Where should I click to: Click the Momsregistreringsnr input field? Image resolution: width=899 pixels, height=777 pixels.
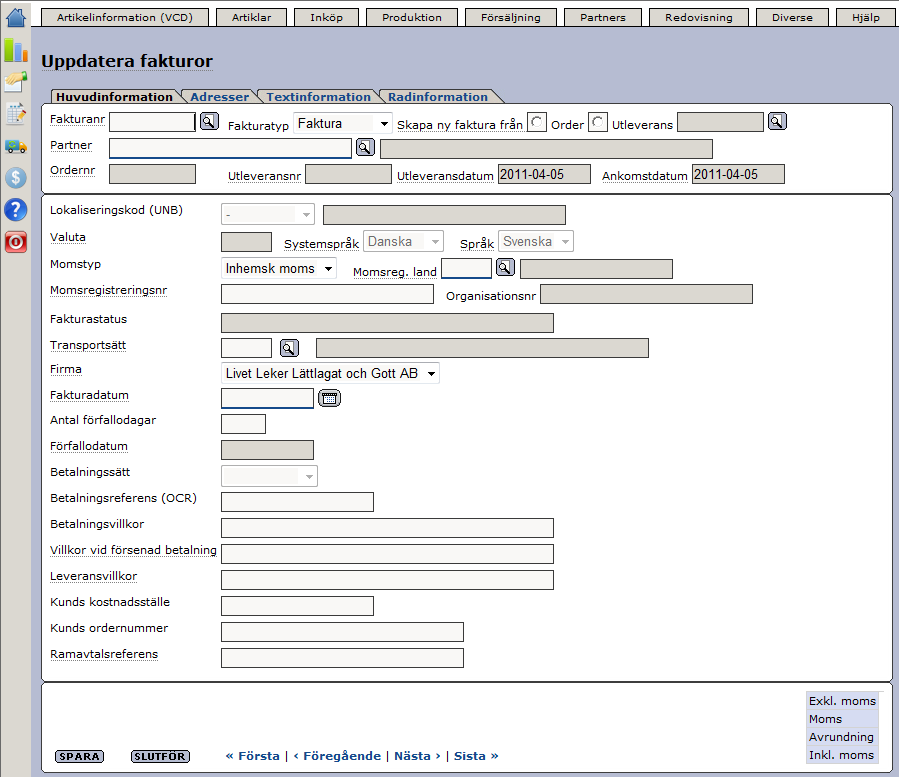coord(327,294)
